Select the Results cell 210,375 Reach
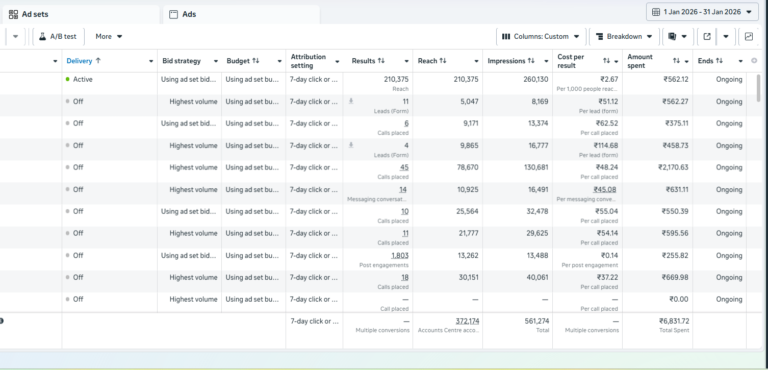This screenshot has width=768, height=370. (x=378, y=83)
